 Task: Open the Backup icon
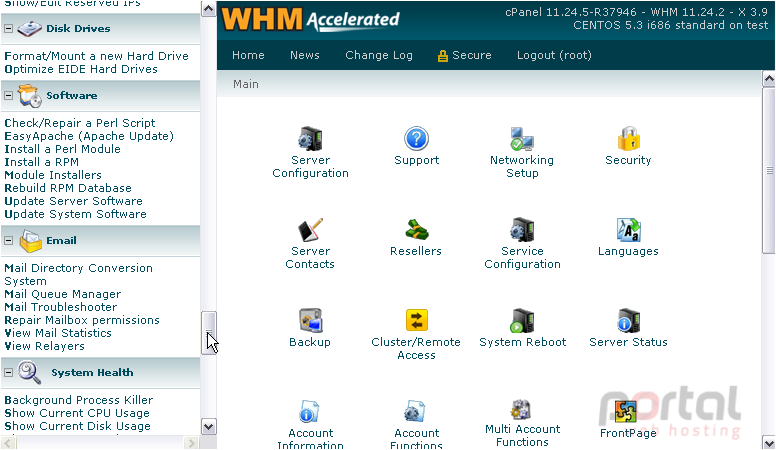pyautogui.click(x=310, y=321)
